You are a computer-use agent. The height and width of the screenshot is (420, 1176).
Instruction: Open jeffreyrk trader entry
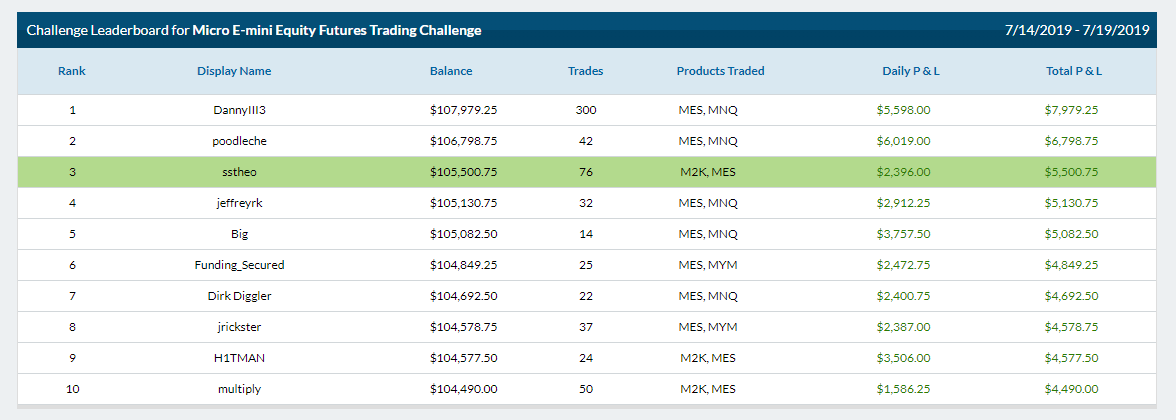[240, 202]
